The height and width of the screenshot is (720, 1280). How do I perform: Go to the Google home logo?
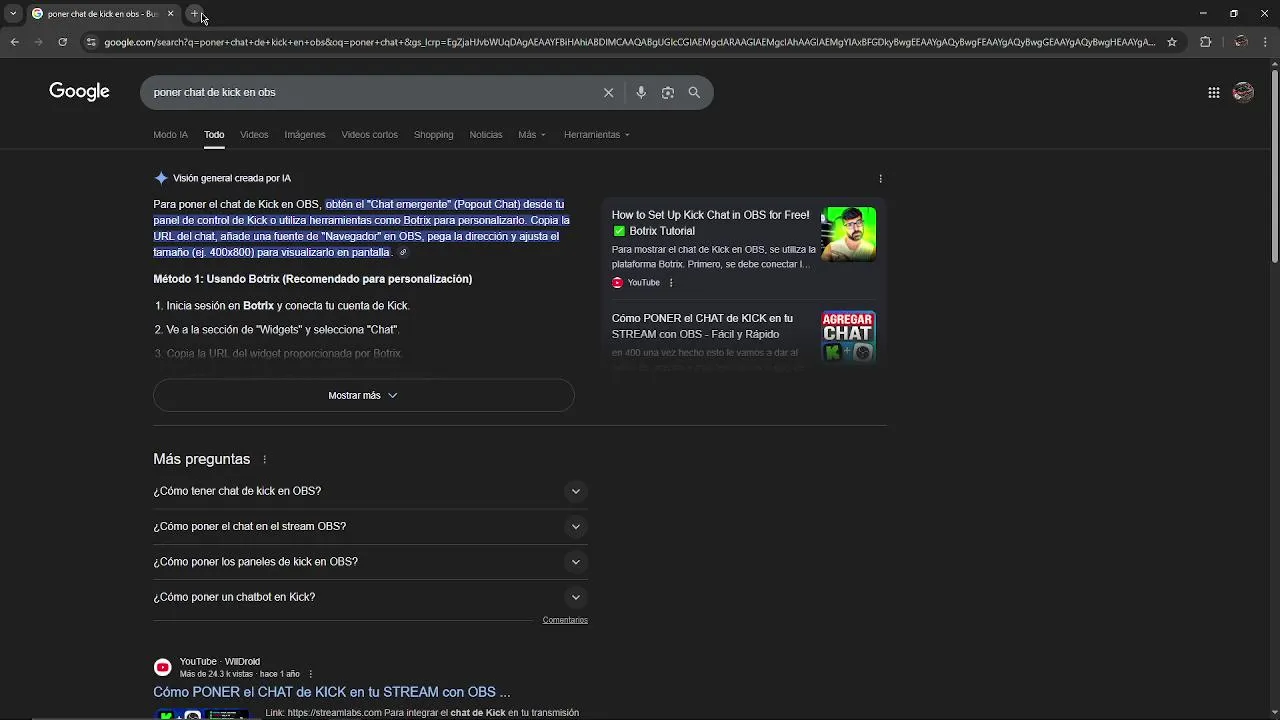click(x=79, y=92)
